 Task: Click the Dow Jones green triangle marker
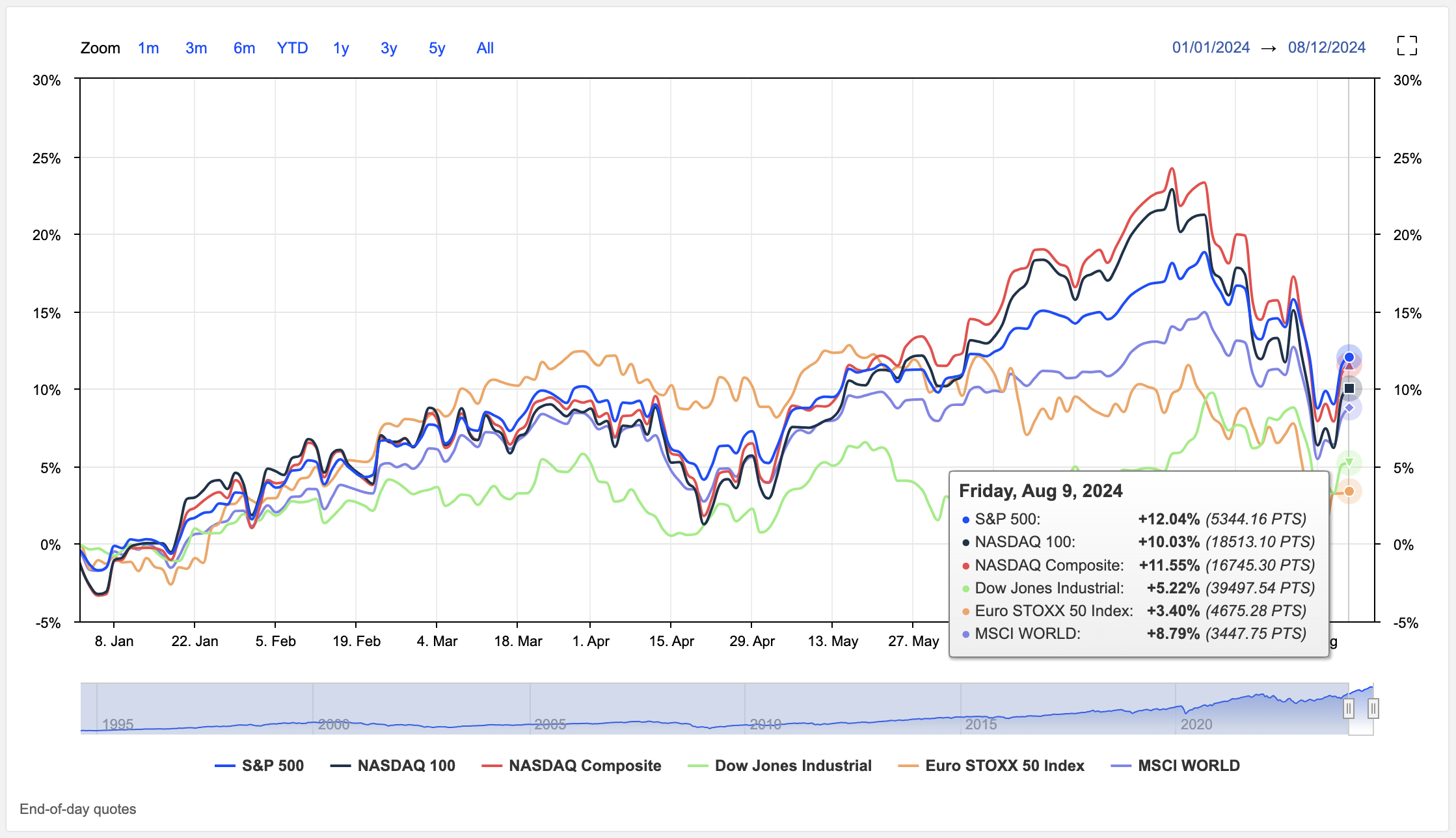point(1349,463)
